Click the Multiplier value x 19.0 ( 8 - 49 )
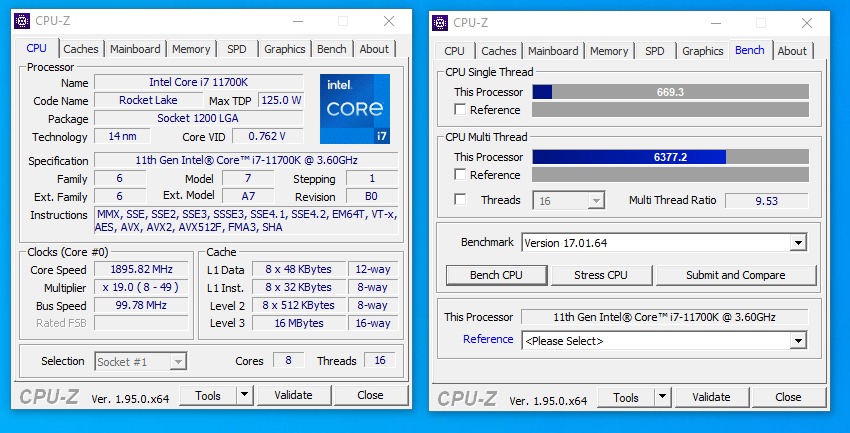The width and height of the screenshot is (850, 433). coord(141,287)
